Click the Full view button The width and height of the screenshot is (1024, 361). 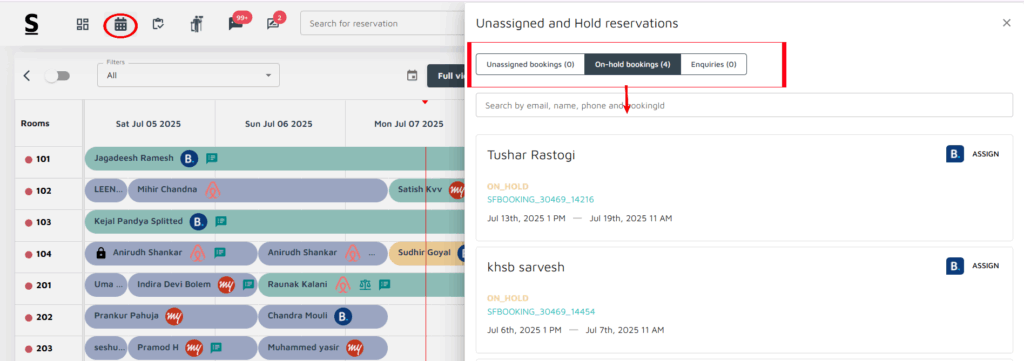[446, 76]
